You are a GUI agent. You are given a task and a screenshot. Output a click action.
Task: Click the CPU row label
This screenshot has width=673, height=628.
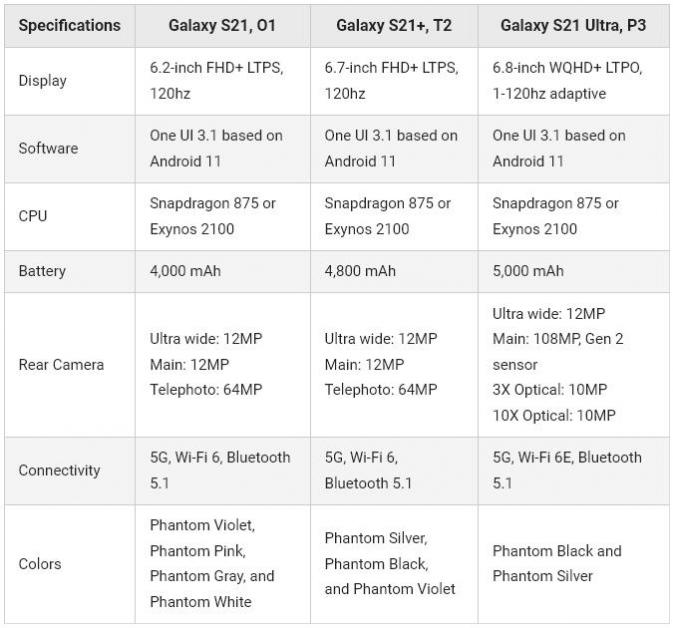point(33,216)
